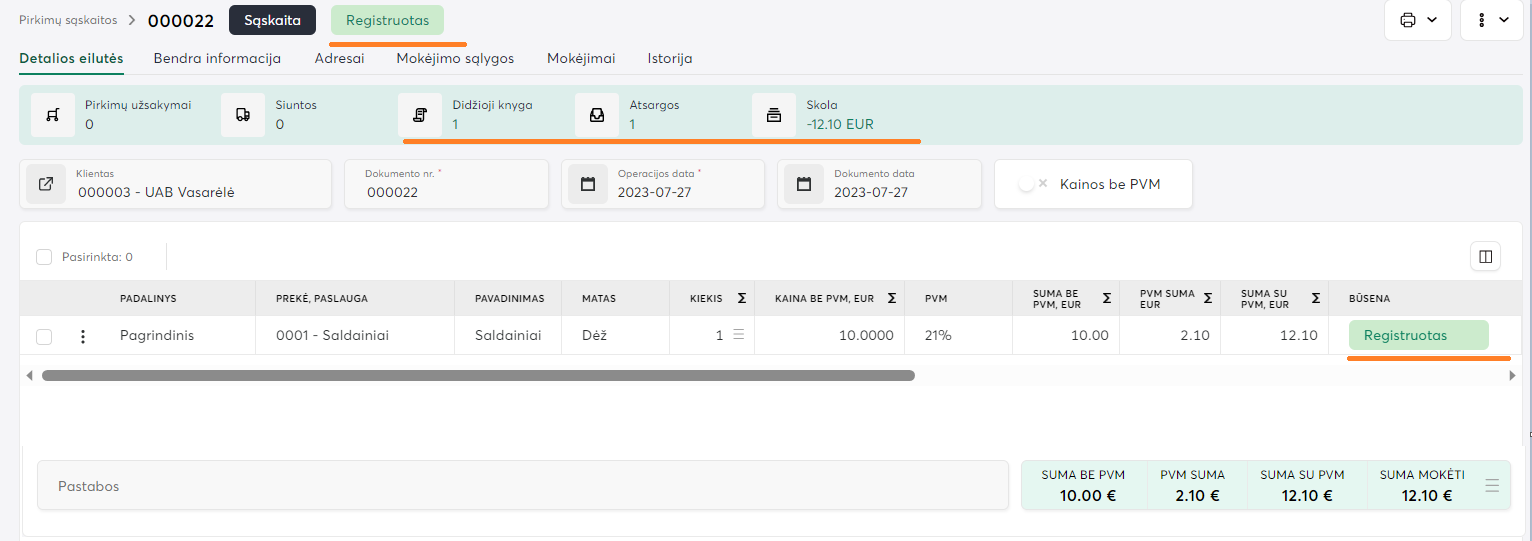The image size is (1532, 541).
Task: Click the Pirkimų sąskaitos breadcrumb link
Action: pyautogui.click(x=68, y=20)
